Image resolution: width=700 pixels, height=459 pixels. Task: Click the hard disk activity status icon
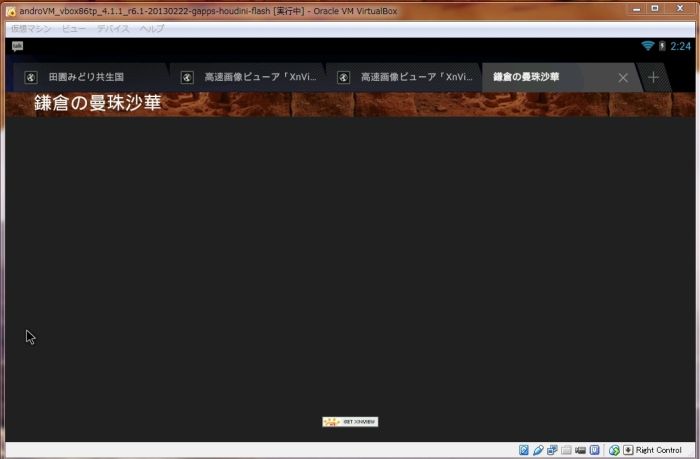(x=524, y=450)
